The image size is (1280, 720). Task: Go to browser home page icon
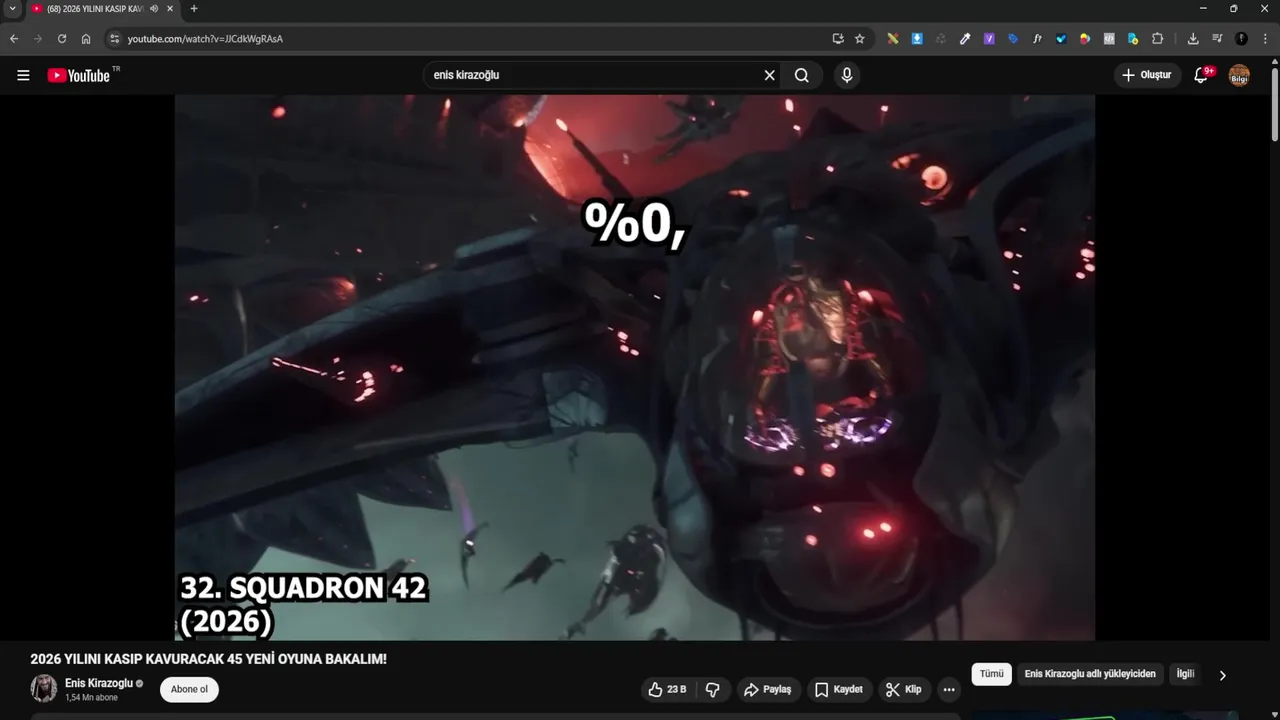86,39
